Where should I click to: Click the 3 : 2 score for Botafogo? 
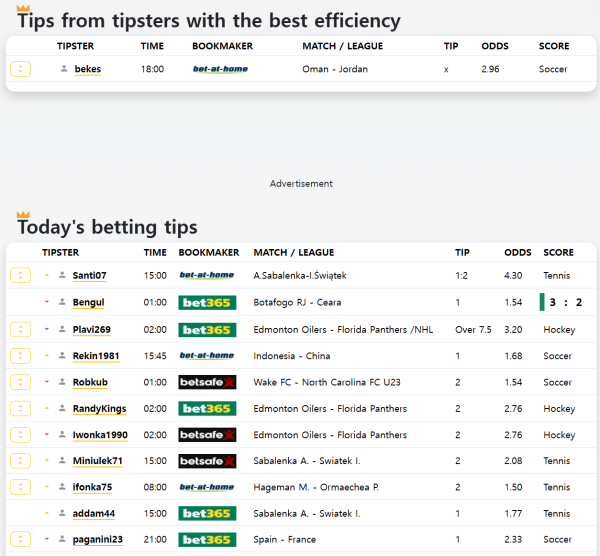coord(565,302)
